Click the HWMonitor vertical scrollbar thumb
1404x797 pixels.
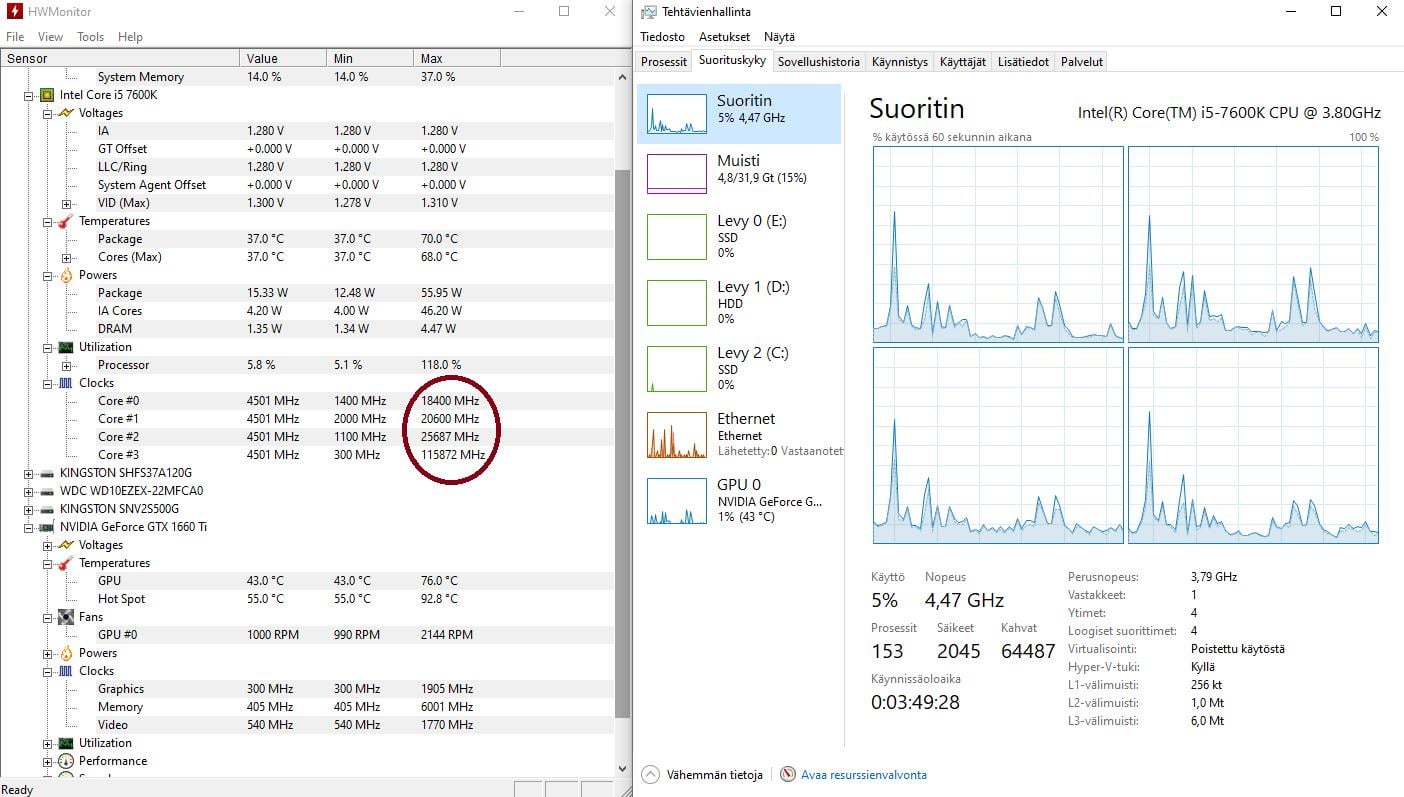tap(622, 443)
